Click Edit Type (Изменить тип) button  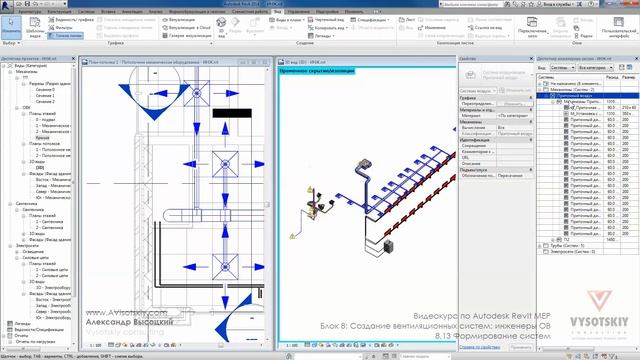516,91
